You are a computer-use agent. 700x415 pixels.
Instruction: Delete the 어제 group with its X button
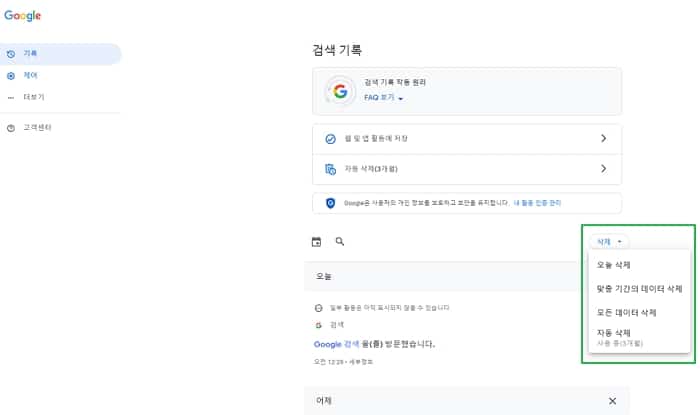(612, 401)
